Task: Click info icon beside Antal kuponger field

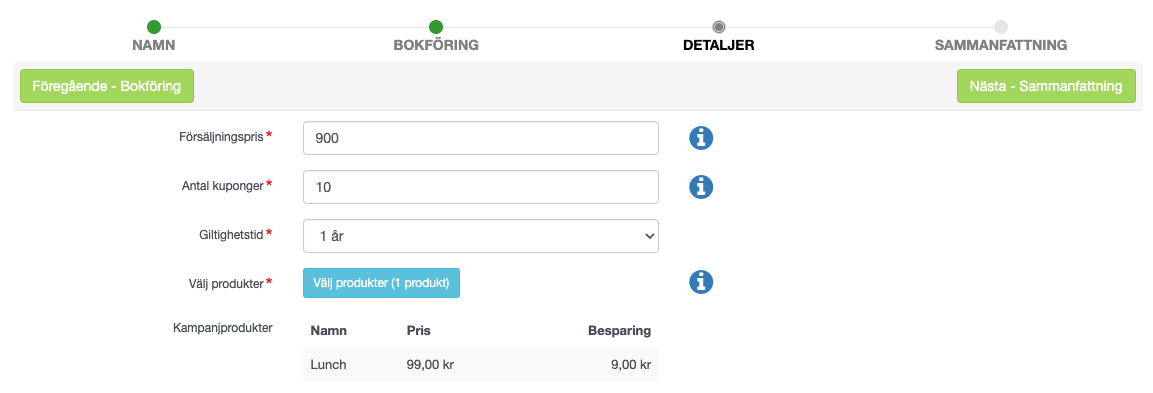Action: click(x=701, y=187)
